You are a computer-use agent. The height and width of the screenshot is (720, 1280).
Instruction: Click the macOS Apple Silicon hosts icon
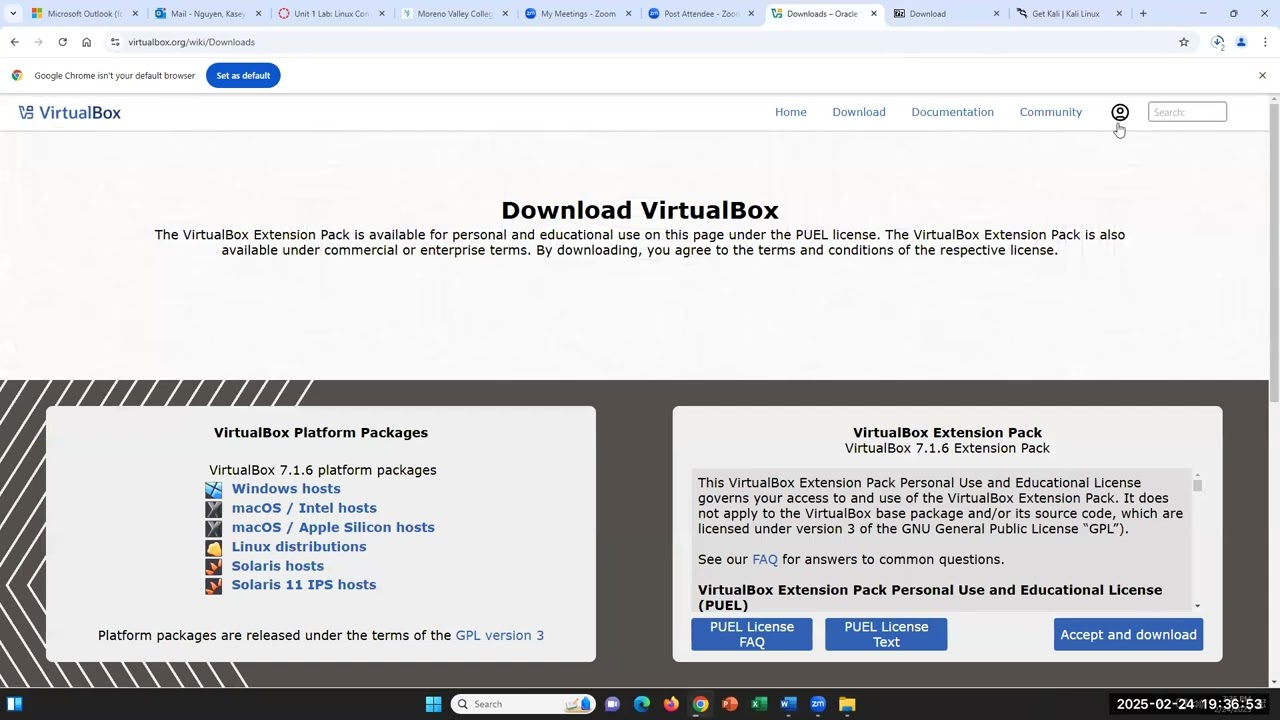click(x=214, y=528)
